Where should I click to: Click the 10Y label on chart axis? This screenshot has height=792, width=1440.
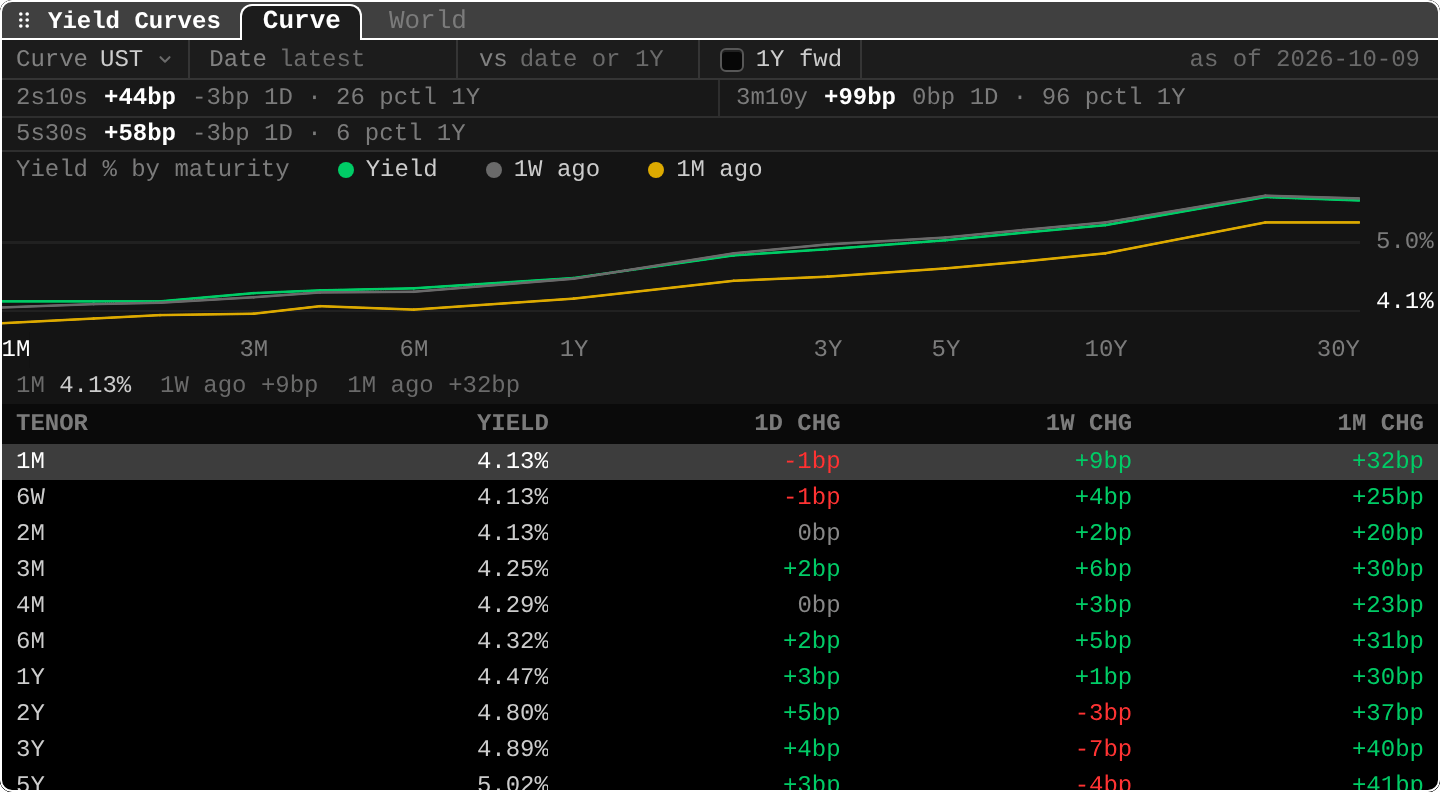1106,349
